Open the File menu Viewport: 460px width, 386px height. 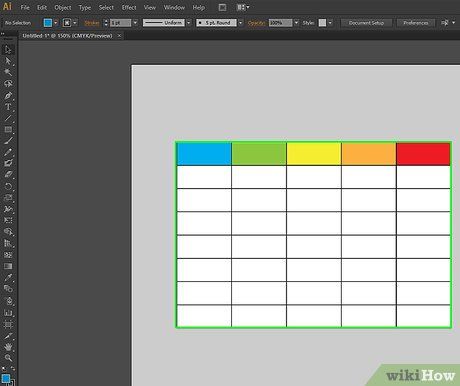tap(25, 7)
